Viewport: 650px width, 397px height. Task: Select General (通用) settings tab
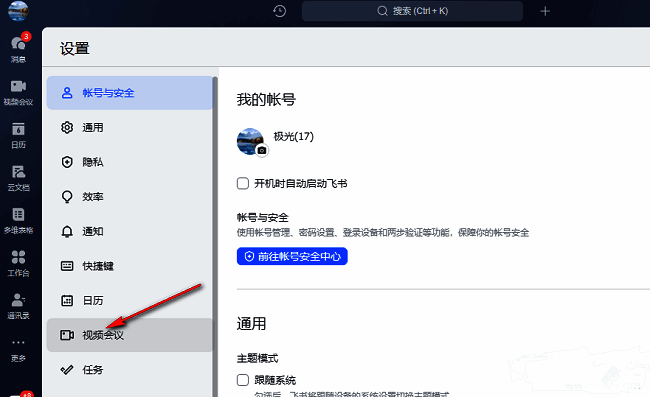(x=130, y=128)
